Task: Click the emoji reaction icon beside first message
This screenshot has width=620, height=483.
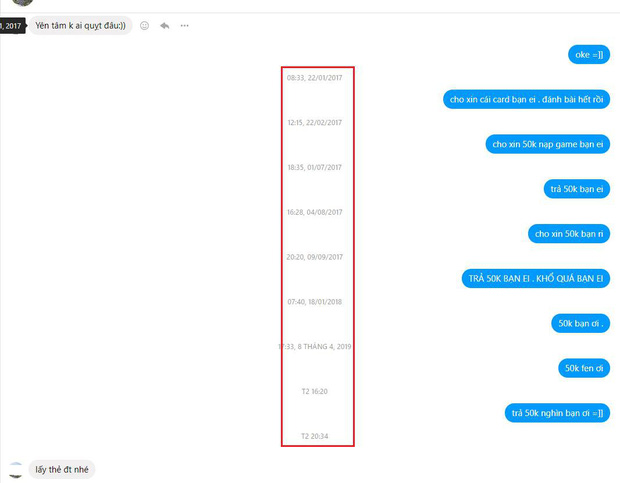Action: [145, 25]
